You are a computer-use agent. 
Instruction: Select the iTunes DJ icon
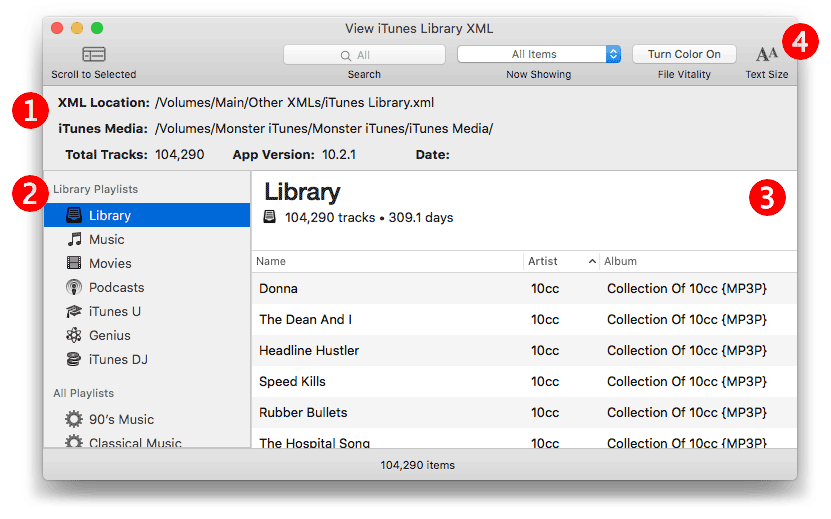click(74, 359)
